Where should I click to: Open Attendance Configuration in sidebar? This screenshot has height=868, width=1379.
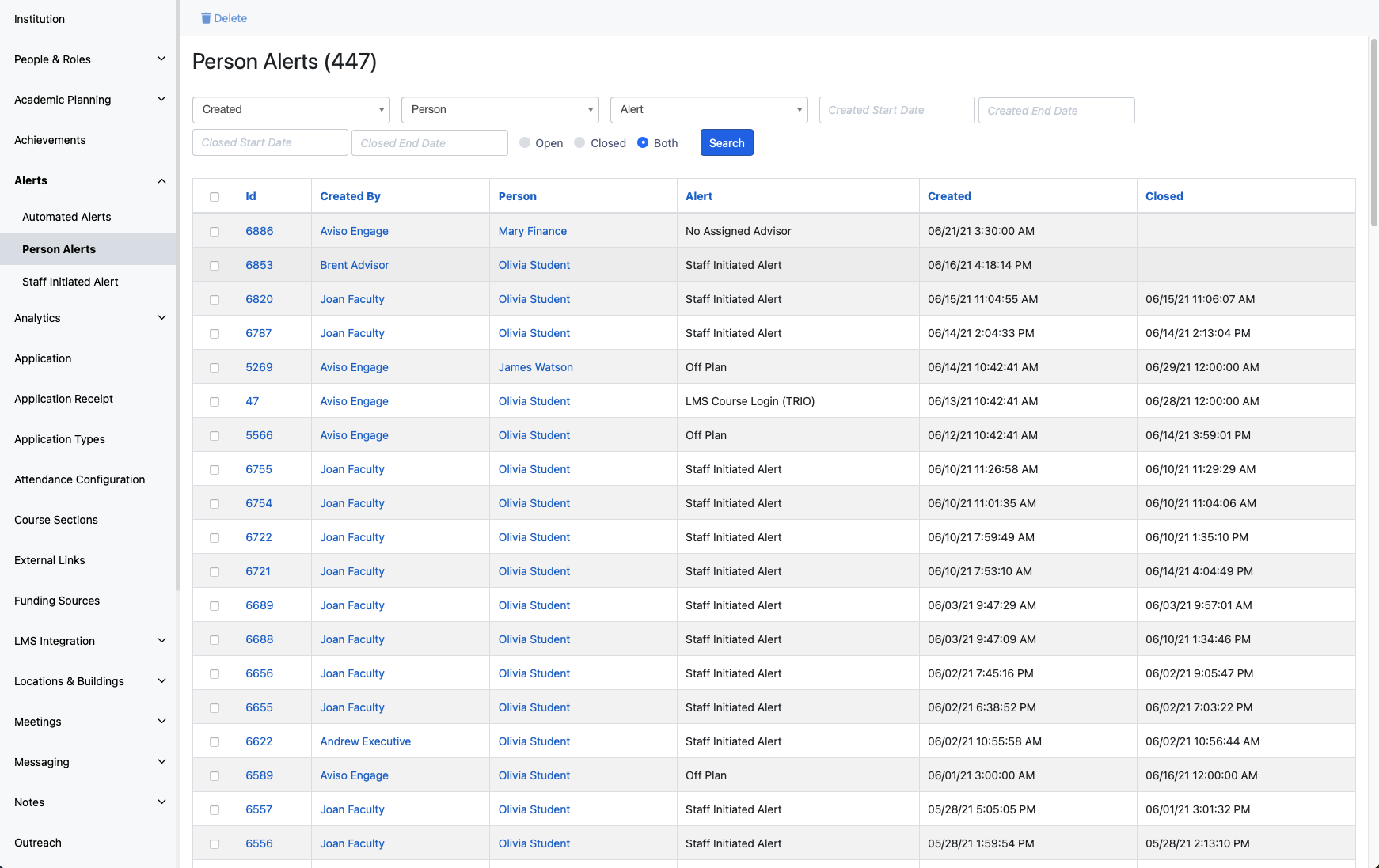79,479
